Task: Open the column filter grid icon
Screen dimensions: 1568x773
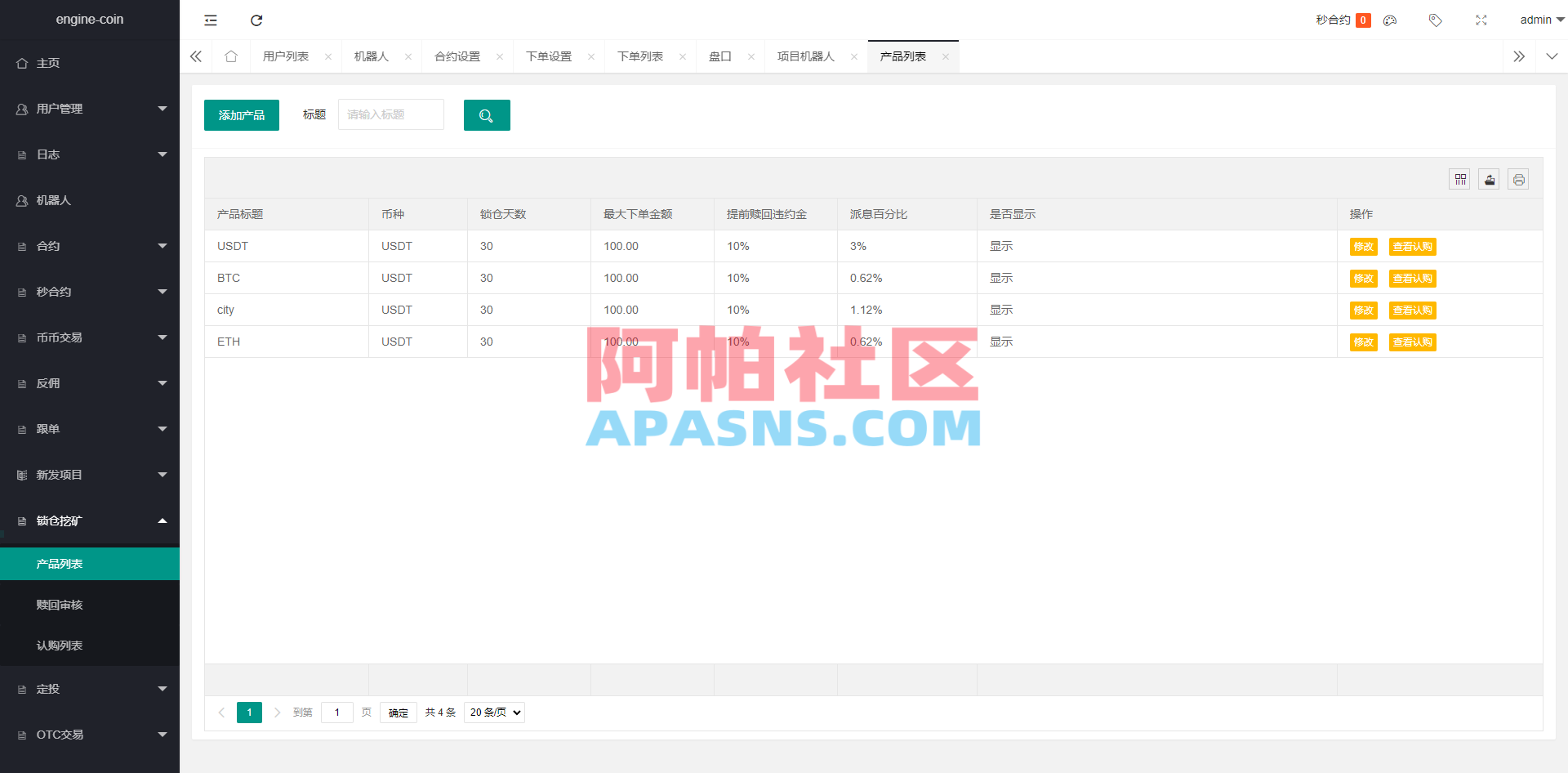Action: 1459,180
